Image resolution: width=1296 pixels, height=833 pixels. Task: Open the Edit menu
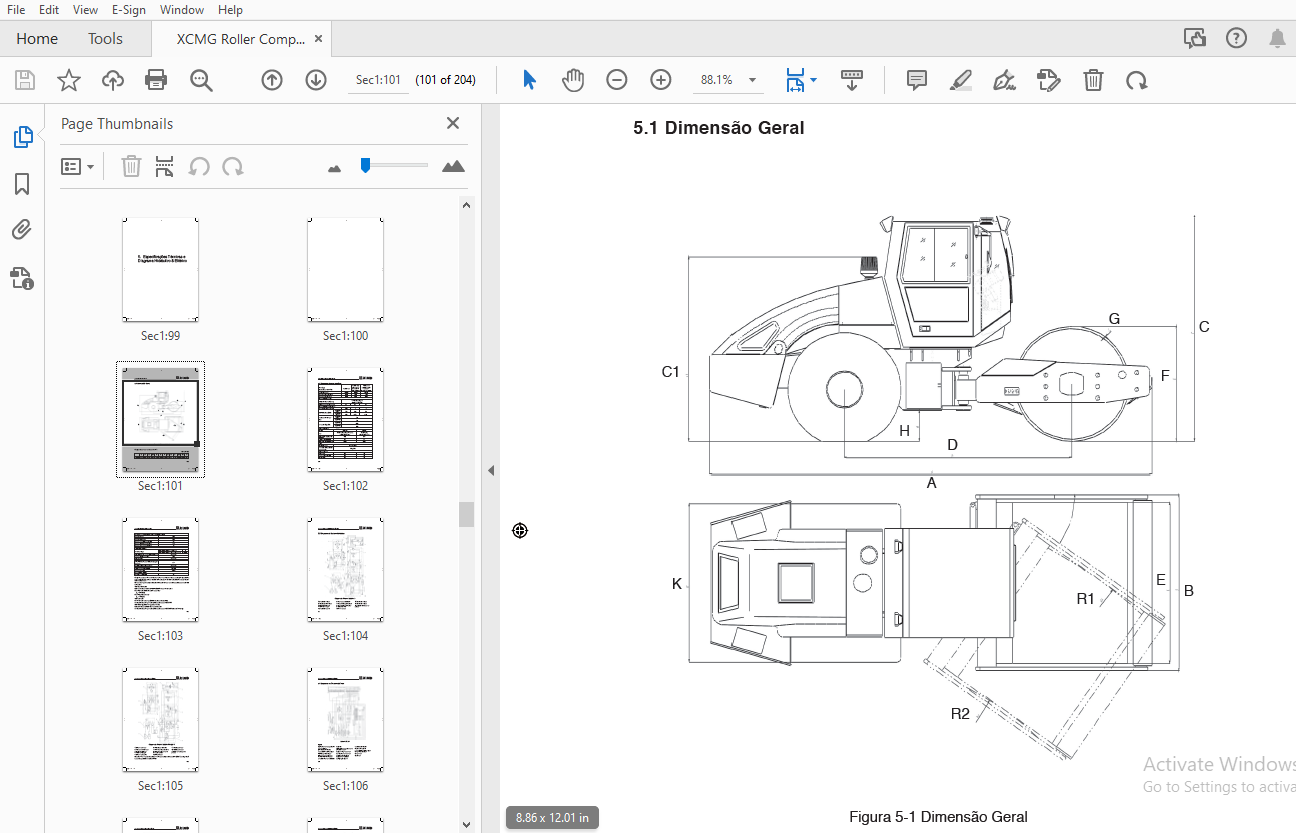(49, 10)
